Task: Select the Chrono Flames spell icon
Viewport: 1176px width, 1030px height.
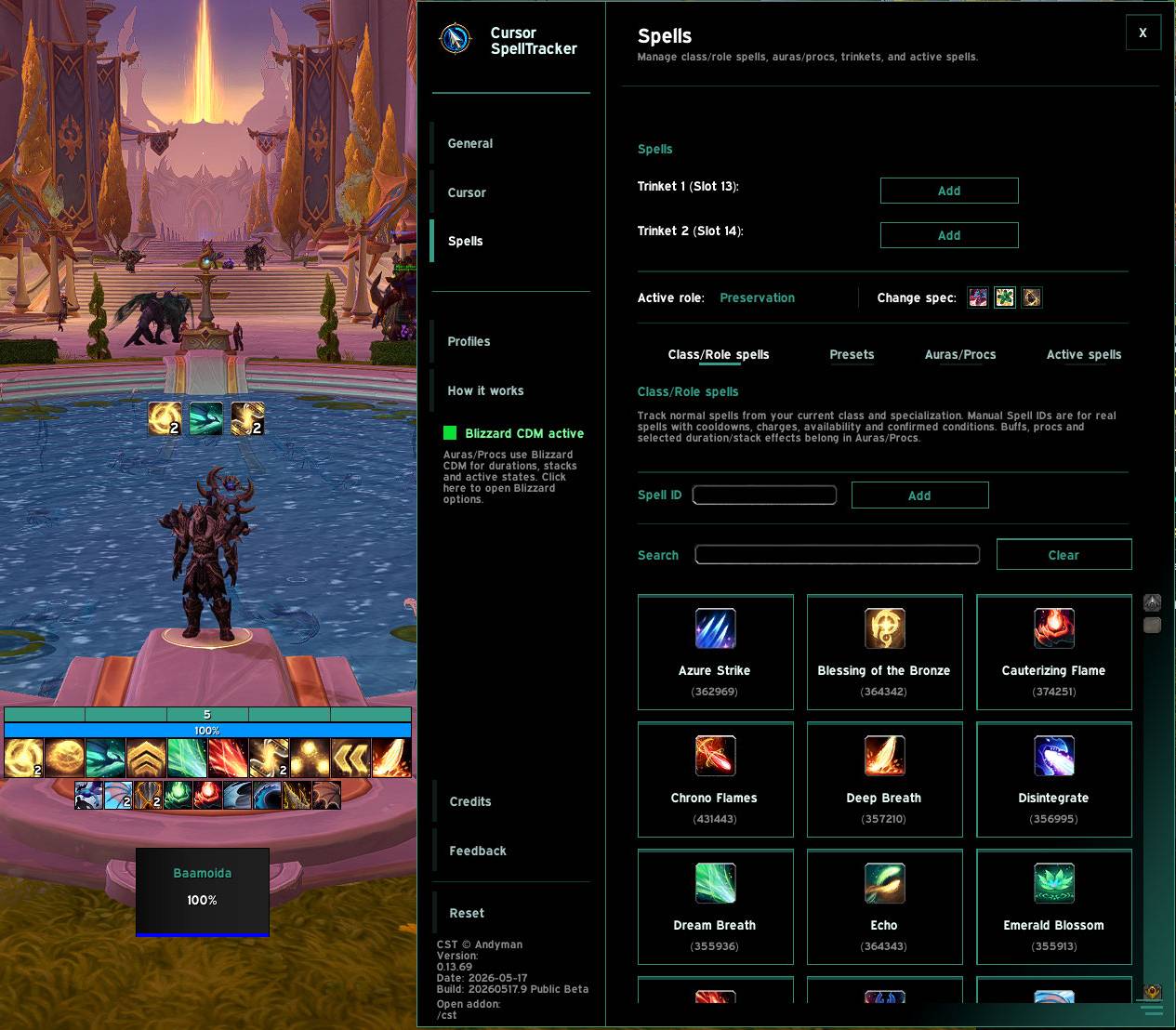Action: pos(715,756)
